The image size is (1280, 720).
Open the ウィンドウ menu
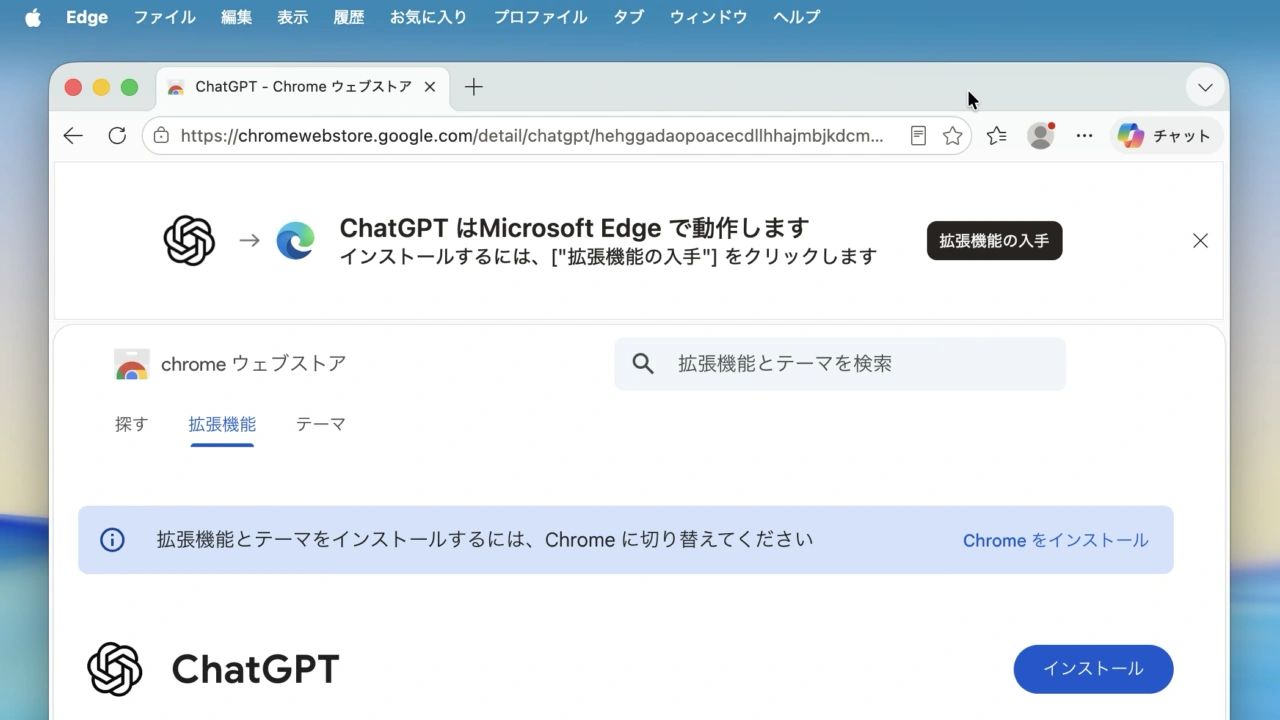(709, 17)
